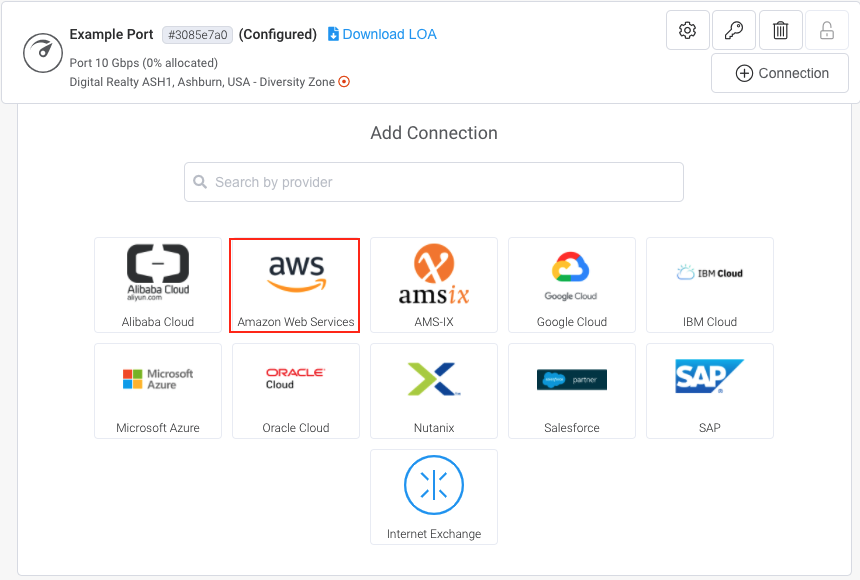
Task: Click the service key icon
Action: [x=734, y=30]
